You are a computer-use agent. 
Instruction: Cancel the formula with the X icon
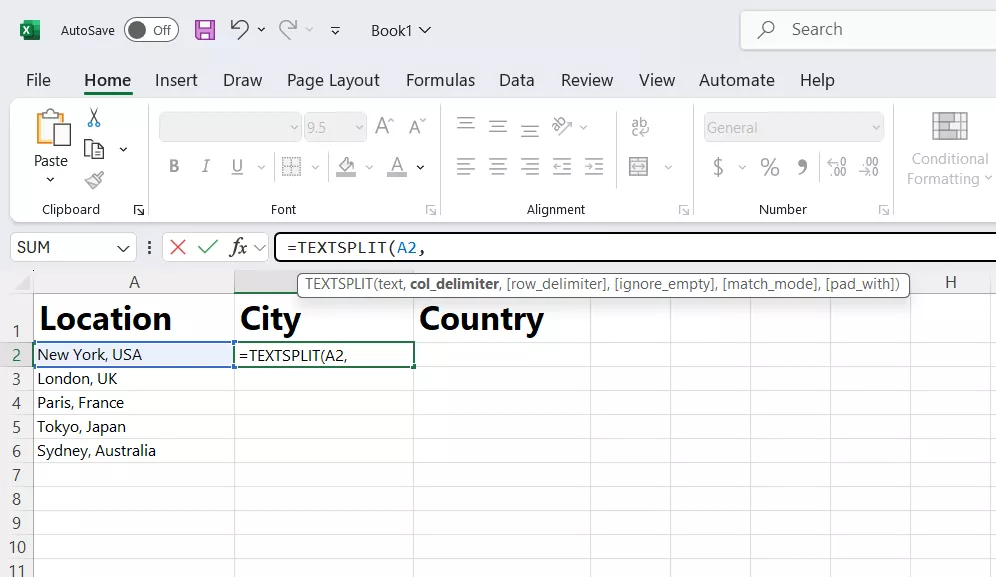[178, 247]
